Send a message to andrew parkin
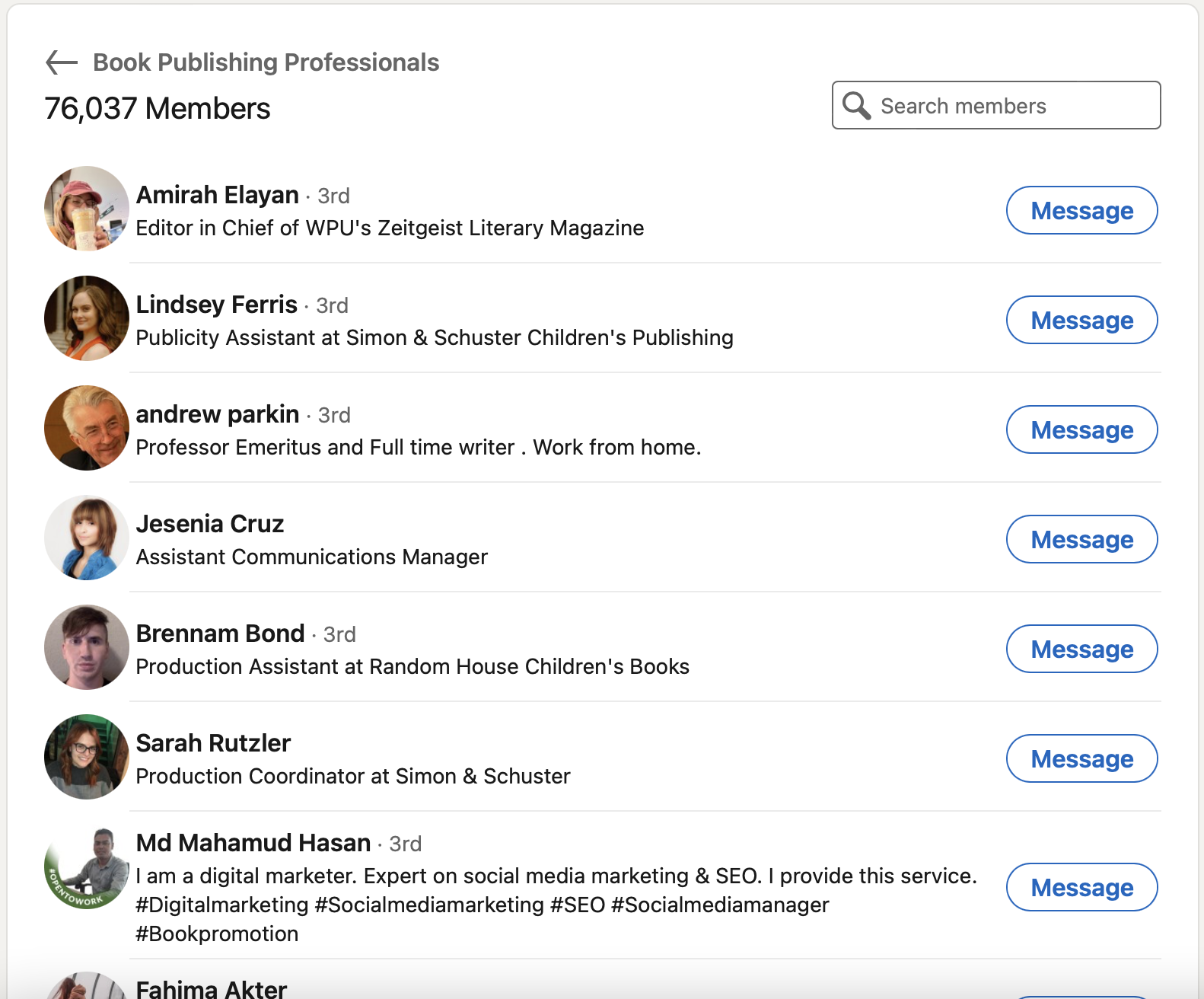 pyautogui.click(x=1081, y=430)
